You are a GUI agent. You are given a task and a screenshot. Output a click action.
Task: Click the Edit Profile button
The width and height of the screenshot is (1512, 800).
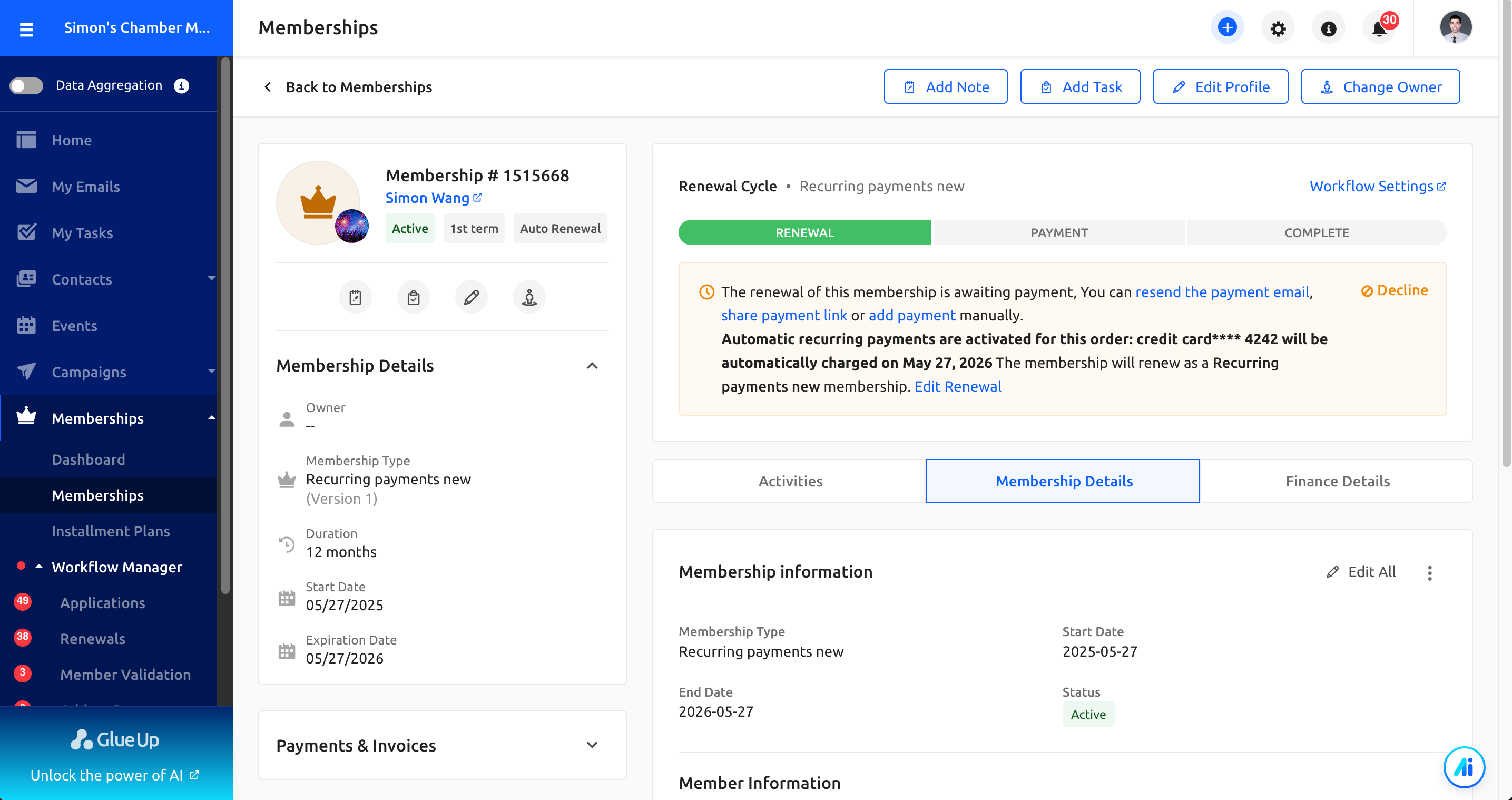point(1220,87)
